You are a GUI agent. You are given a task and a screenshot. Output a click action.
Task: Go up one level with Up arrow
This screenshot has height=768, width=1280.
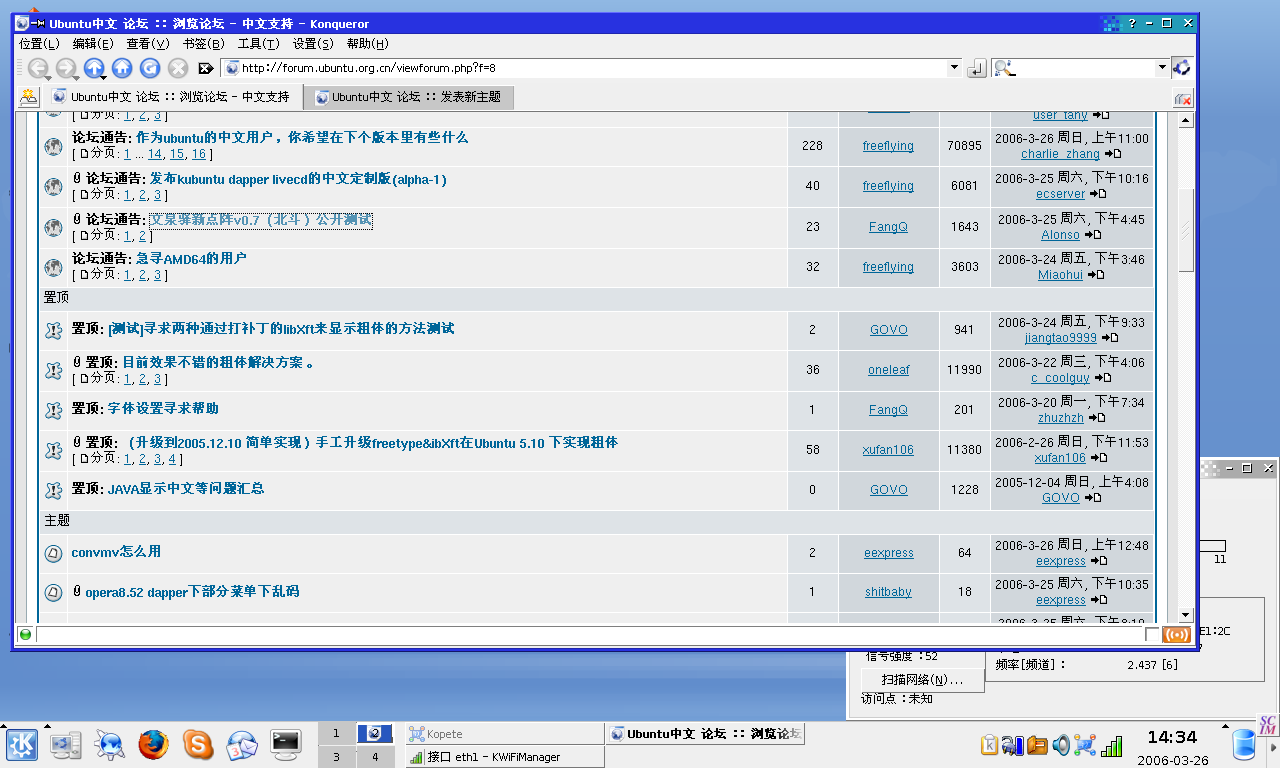click(94, 68)
